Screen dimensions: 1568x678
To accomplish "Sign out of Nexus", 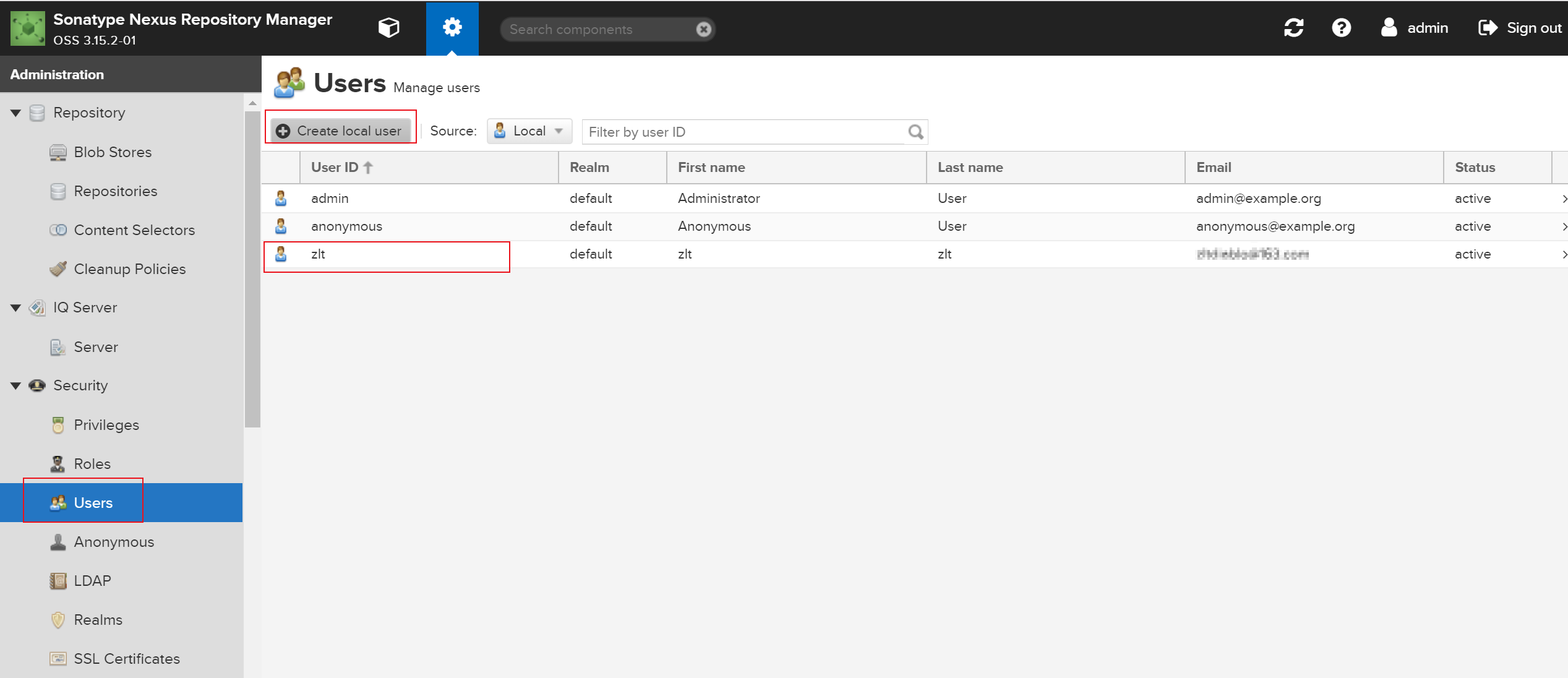I will 1520,28.
